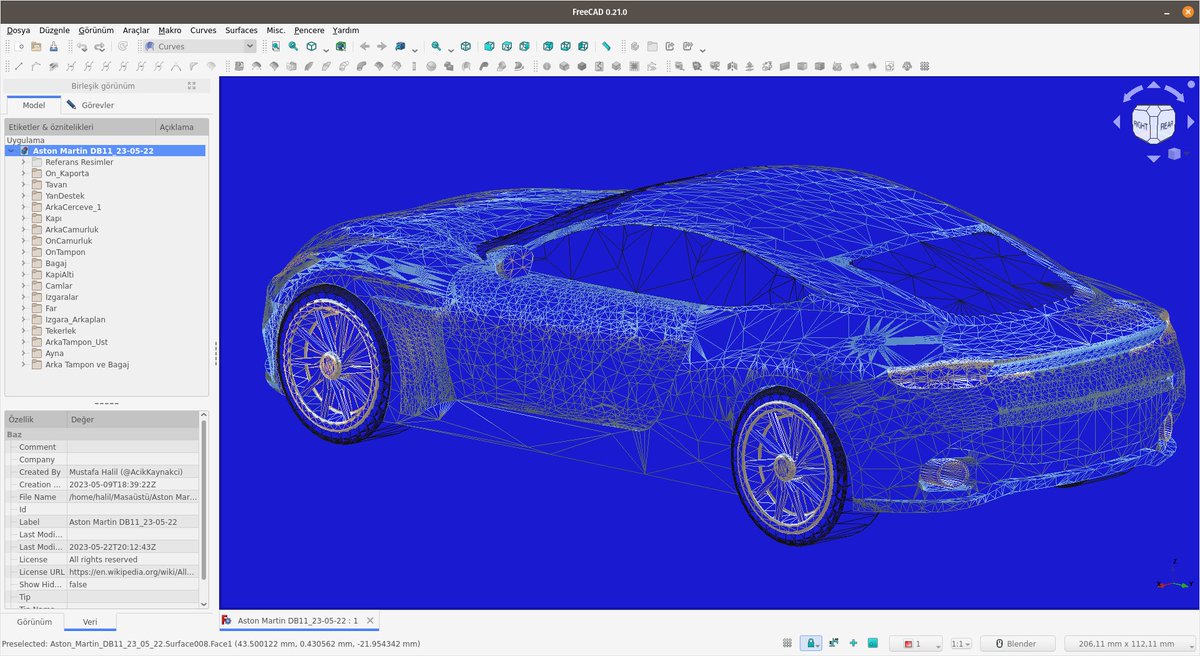
Task: Click the zoom magnifier tool icon
Action: 436,46
